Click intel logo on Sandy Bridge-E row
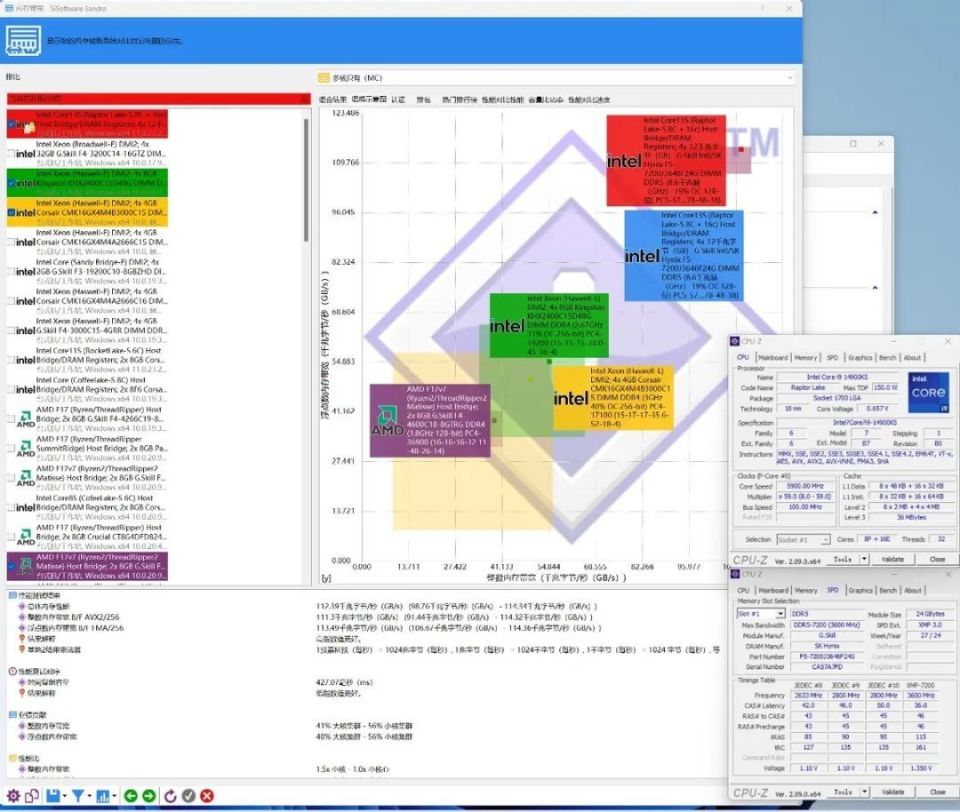Viewport: 960px width, 812px height. pyautogui.click(x=26, y=271)
